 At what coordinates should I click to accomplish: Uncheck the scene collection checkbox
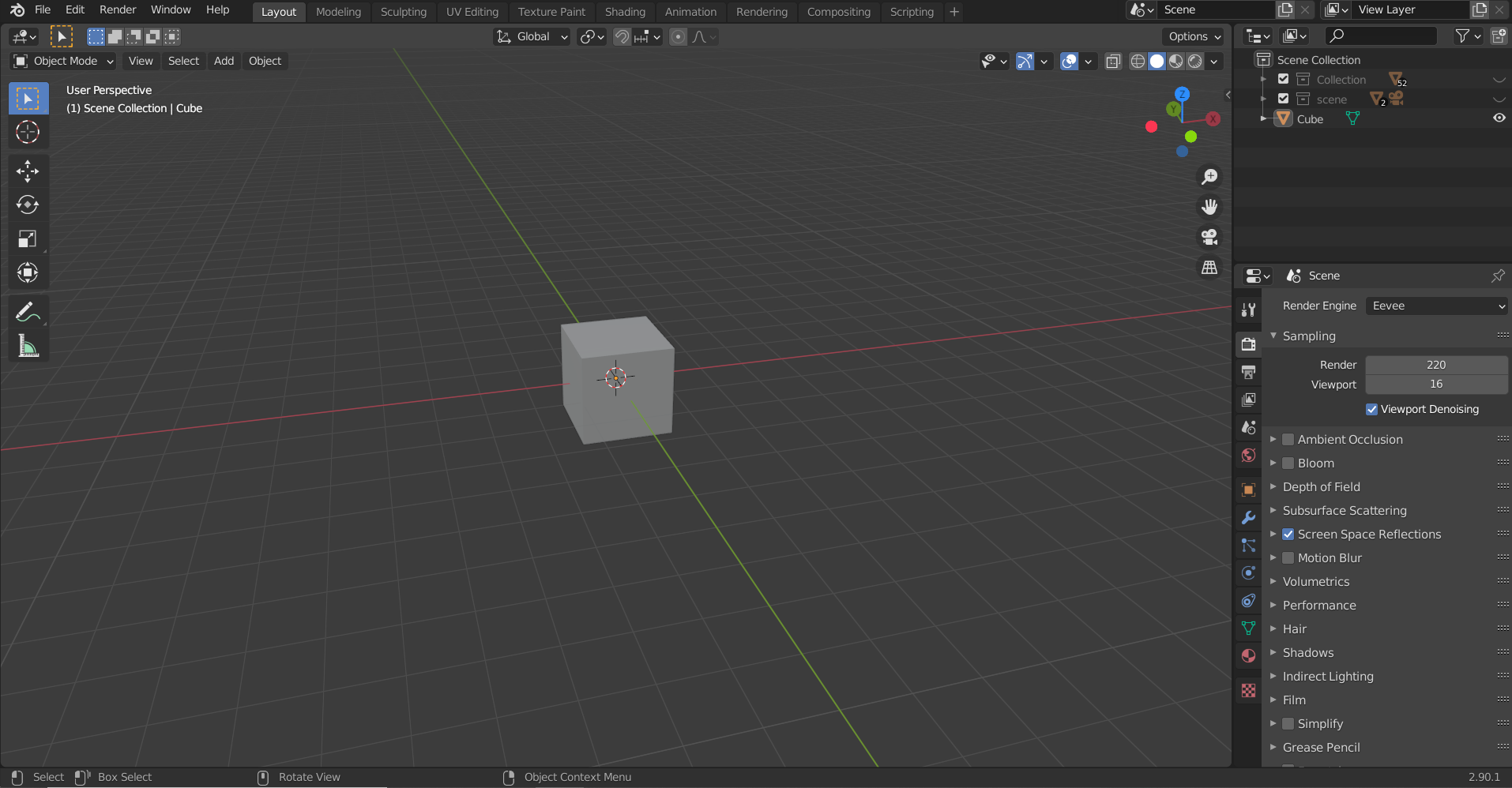click(1283, 99)
